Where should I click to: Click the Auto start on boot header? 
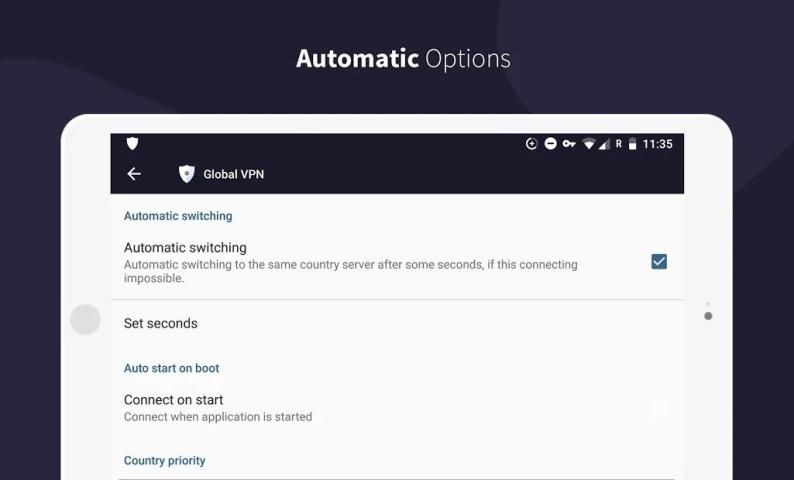[x=171, y=368]
